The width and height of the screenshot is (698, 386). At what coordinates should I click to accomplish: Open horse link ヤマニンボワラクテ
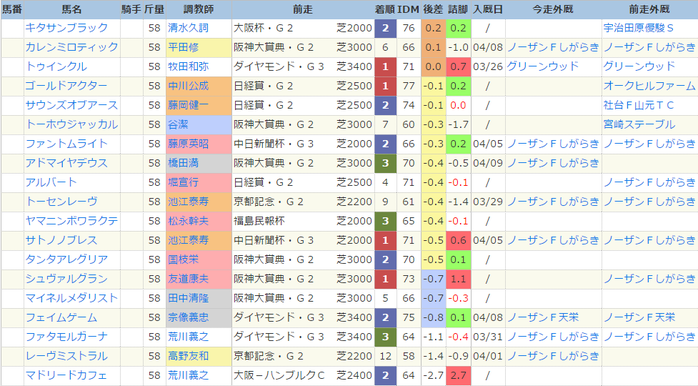pyautogui.click(x=72, y=221)
